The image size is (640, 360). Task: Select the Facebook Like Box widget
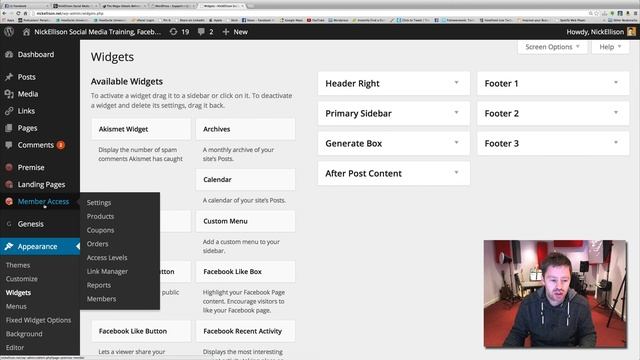click(245, 271)
